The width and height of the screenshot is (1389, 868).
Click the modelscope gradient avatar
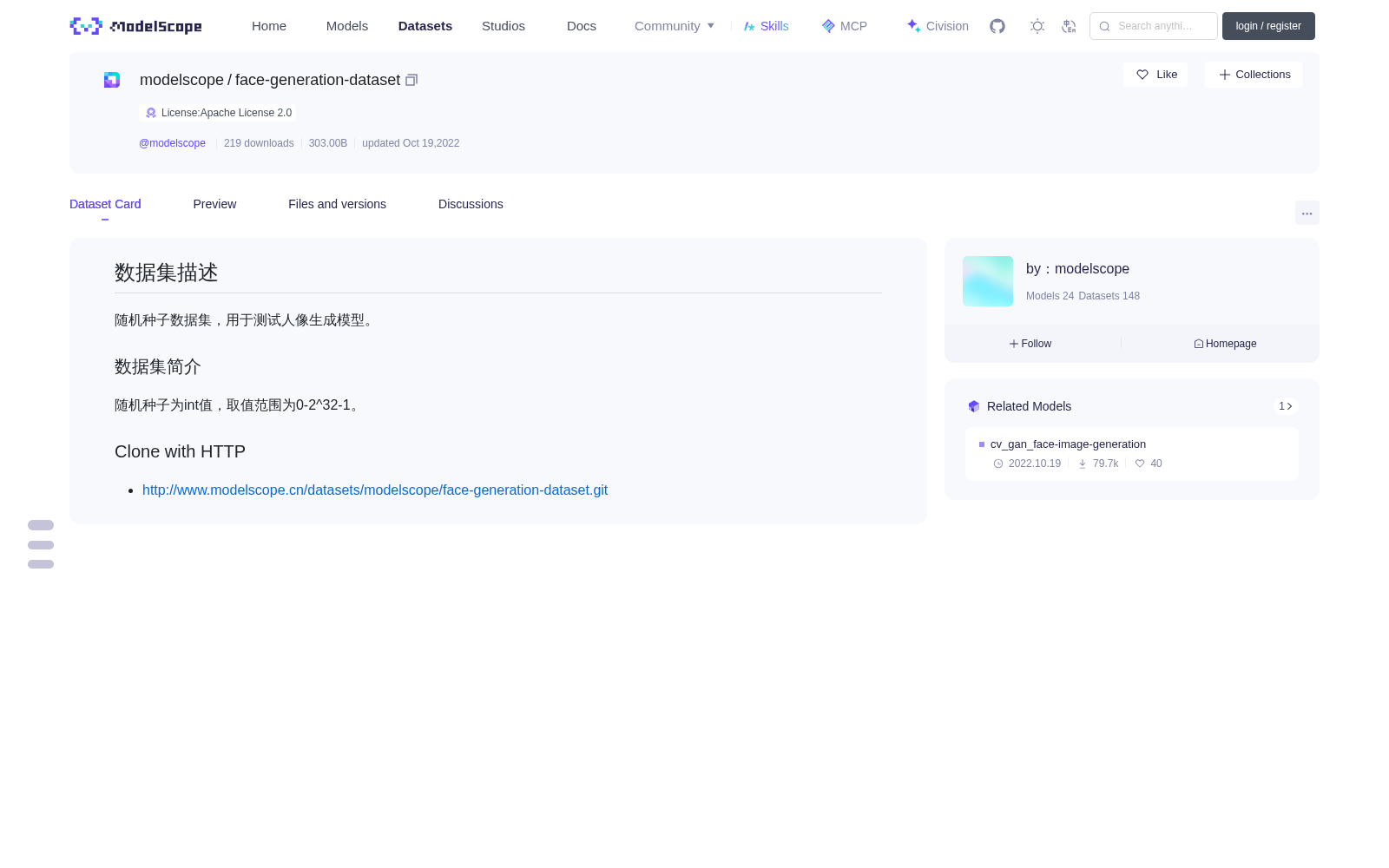(988, 281)
